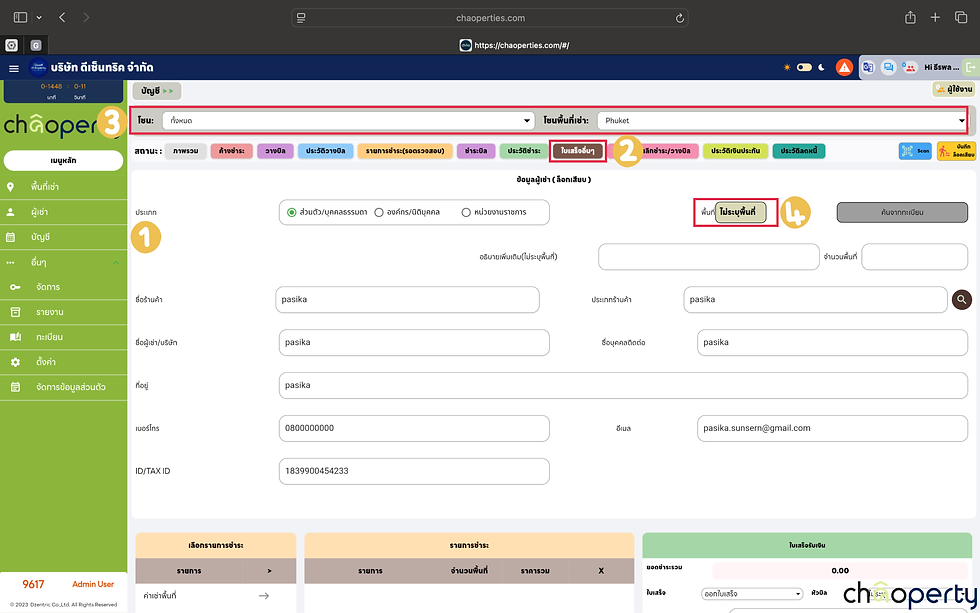Click the pinned G tab icon

[x=36, y=45]
